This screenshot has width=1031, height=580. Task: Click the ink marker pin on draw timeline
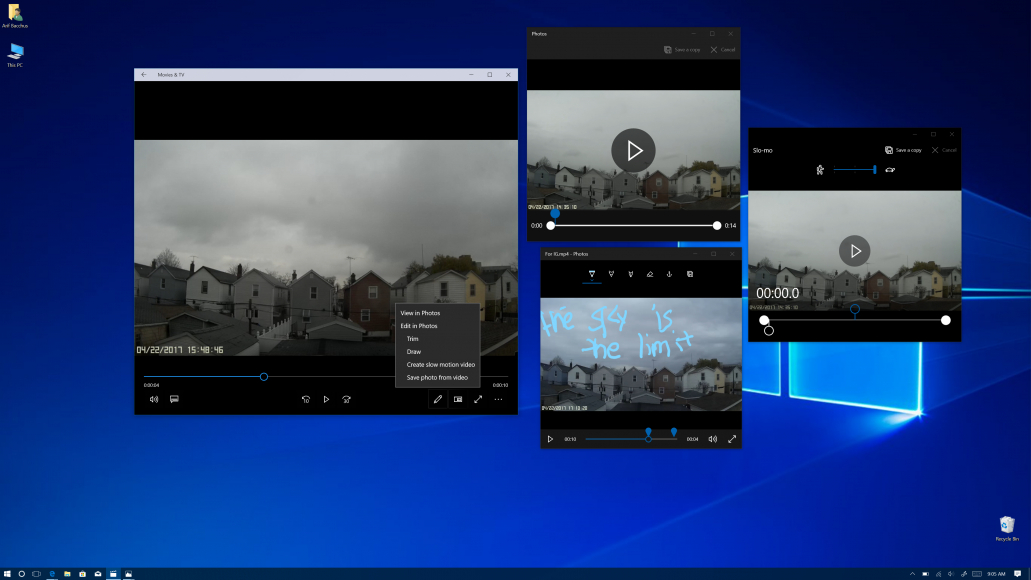674,432
